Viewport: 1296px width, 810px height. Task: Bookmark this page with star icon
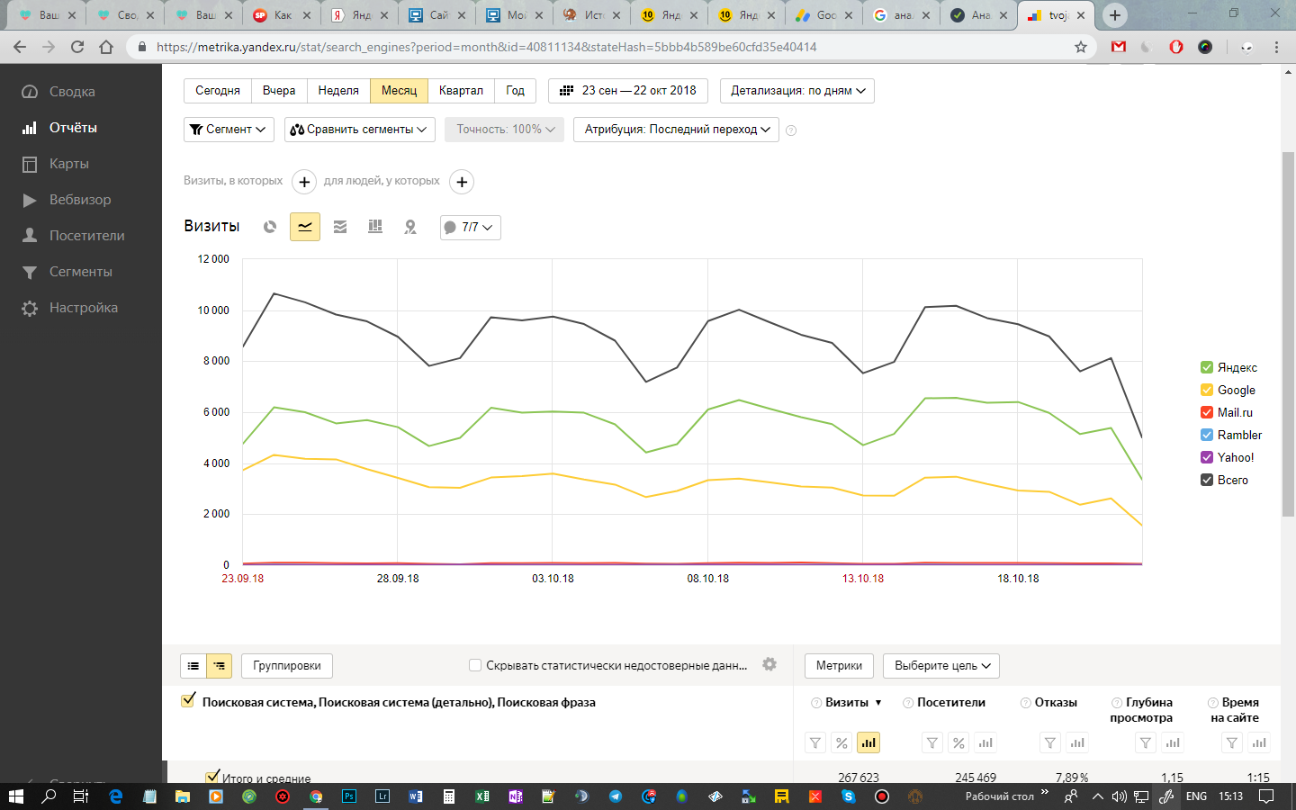click(x=1080, y=47)
